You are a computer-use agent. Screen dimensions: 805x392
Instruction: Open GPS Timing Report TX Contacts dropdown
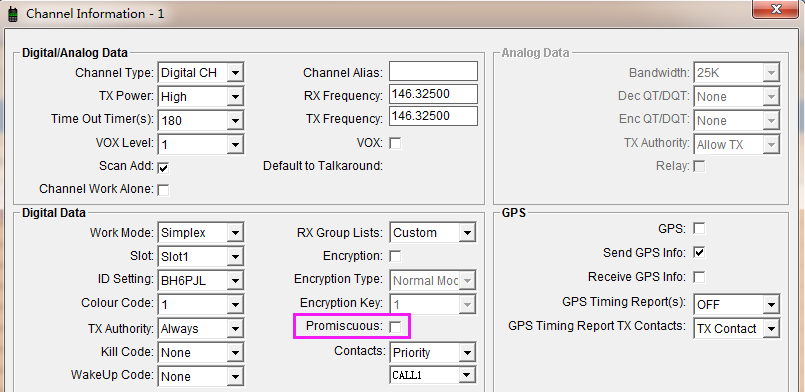click(x=737, y=328)
